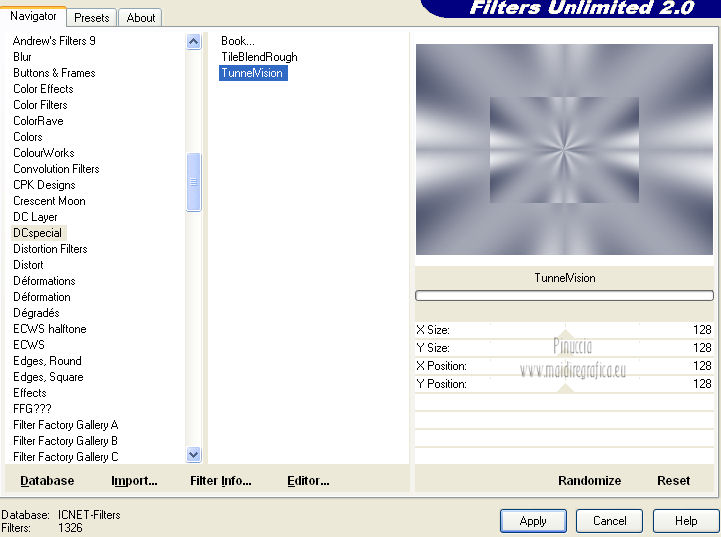Choose the Dégradés category
The image size is (721, 537).
pos(36,313)
